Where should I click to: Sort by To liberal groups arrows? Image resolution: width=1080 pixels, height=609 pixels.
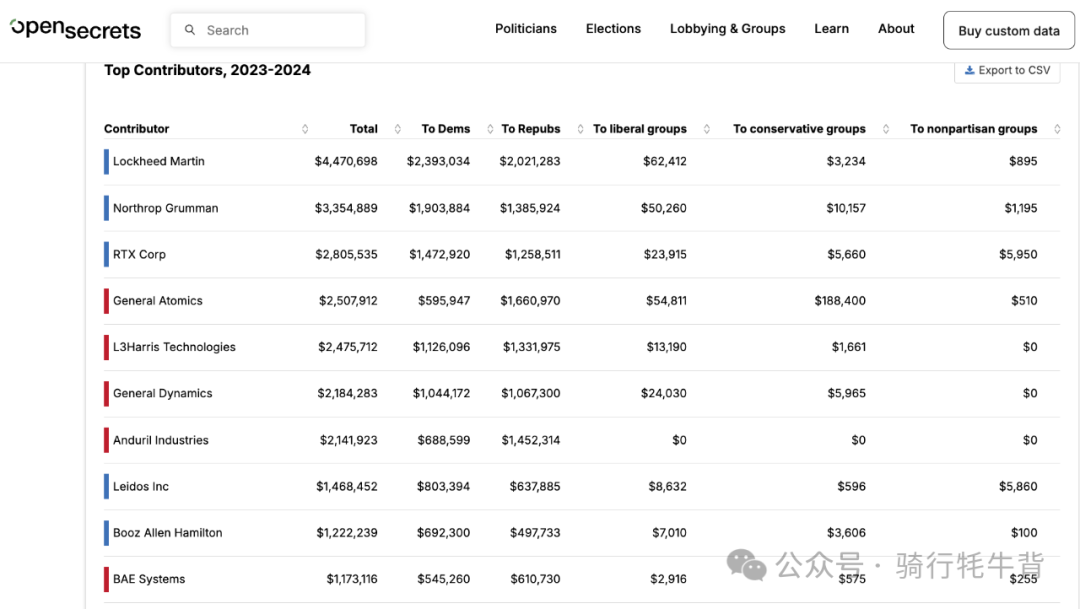(x=707, y=129)
